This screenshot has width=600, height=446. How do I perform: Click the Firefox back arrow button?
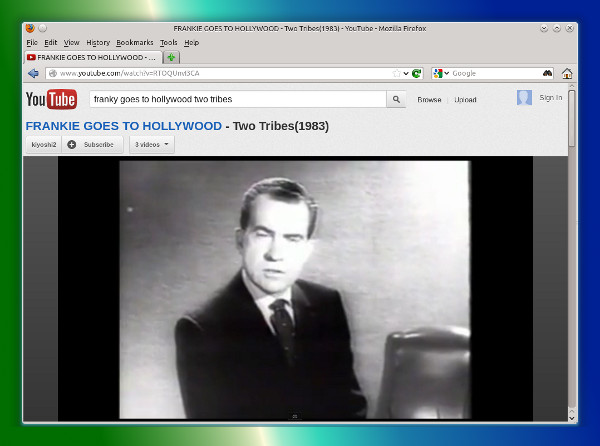[x=33, y=73]
